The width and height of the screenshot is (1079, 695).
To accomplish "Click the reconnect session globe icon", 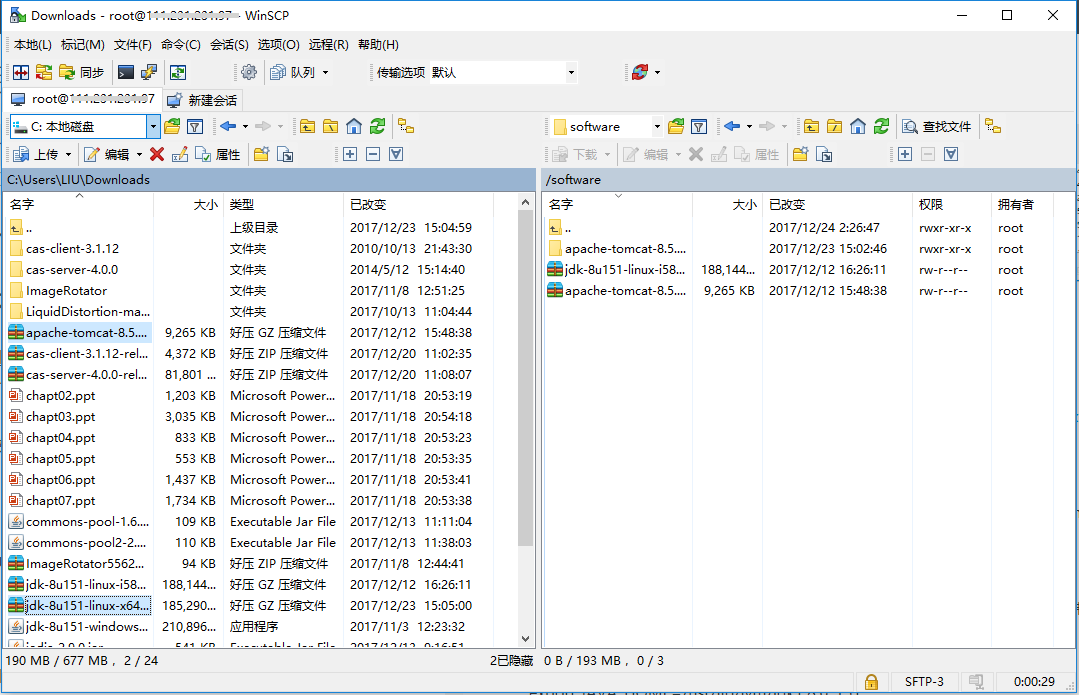I will coord(640,72).
